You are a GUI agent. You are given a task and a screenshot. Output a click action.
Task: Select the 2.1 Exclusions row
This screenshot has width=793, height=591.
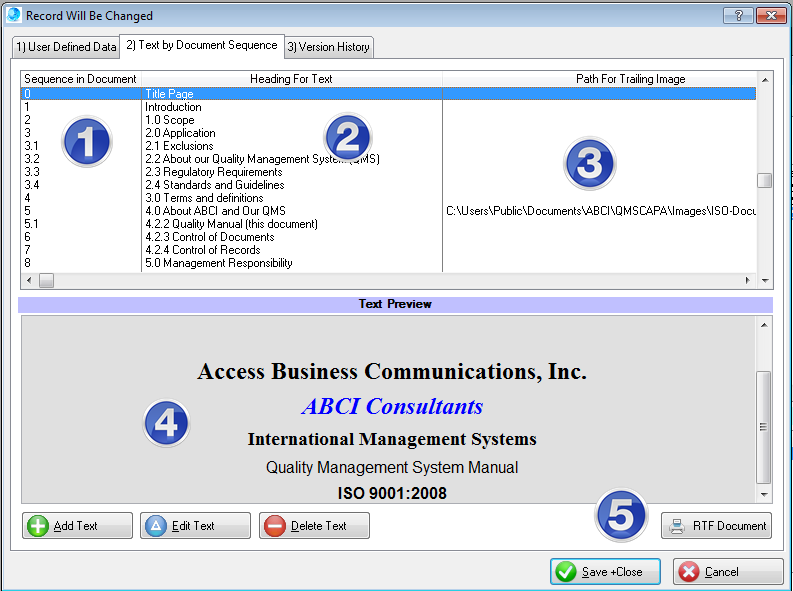pyautogui.click(x=388, y=146)
